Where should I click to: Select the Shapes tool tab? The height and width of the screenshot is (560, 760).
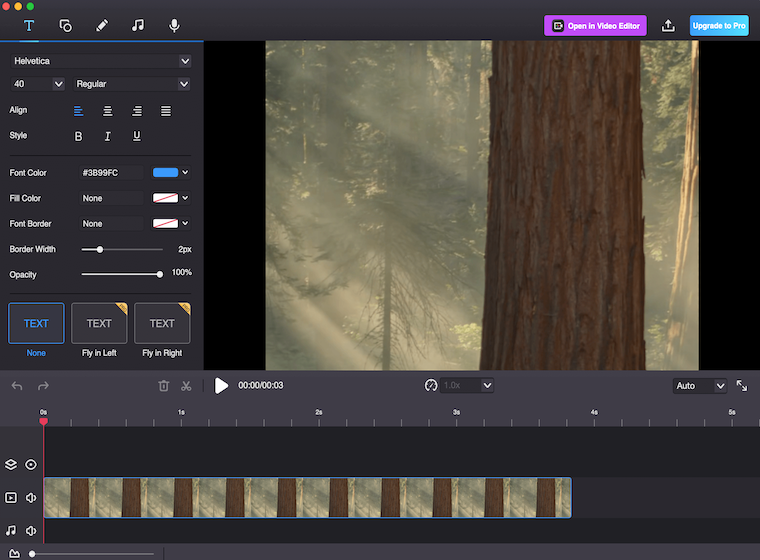pyautogui.click(x=65, y=25)
